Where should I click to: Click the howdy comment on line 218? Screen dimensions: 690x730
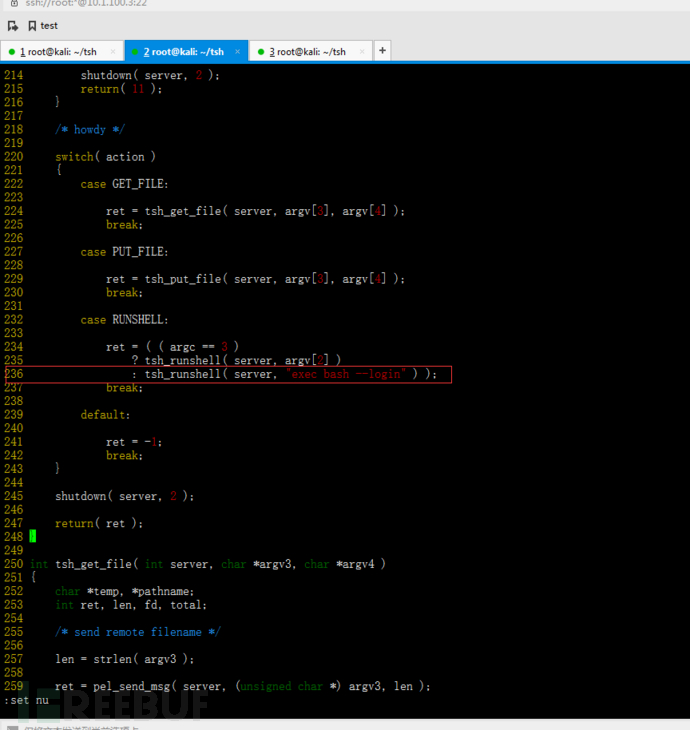point(90,129)
